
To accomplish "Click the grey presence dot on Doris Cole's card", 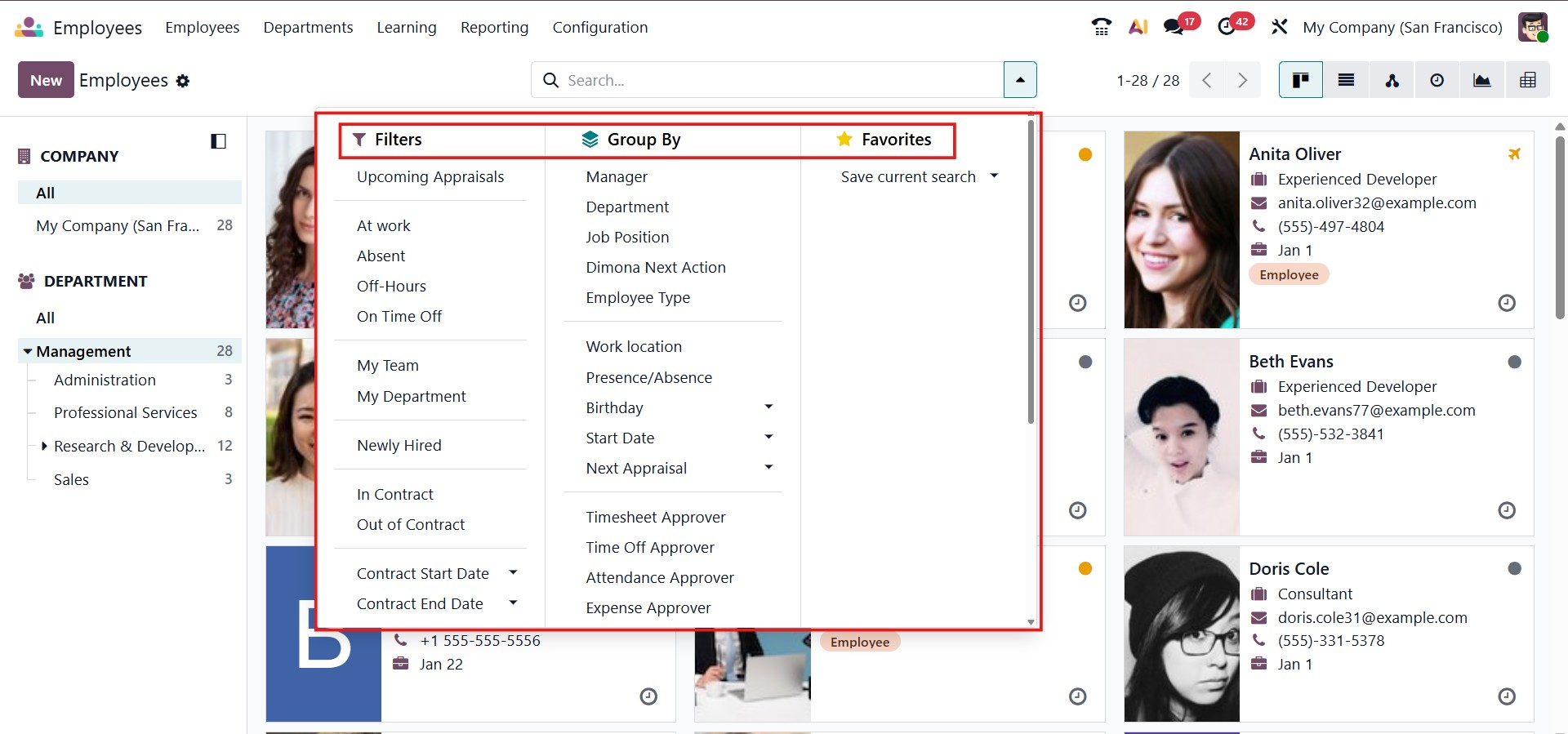I will [x=1514, y=568].
